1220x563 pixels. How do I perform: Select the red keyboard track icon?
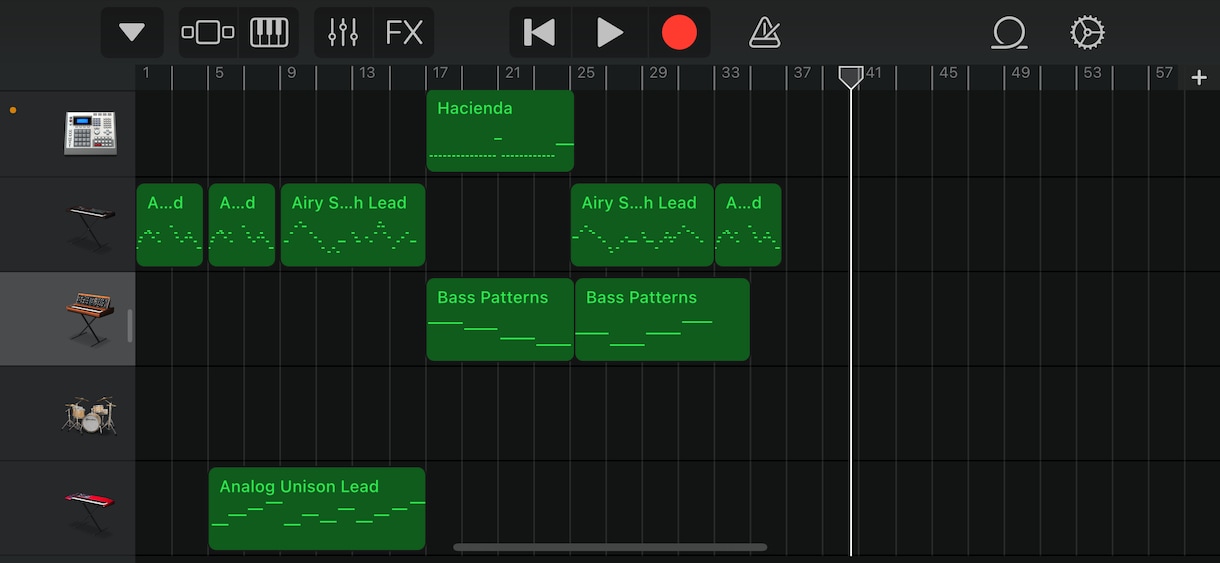(90, 509)
